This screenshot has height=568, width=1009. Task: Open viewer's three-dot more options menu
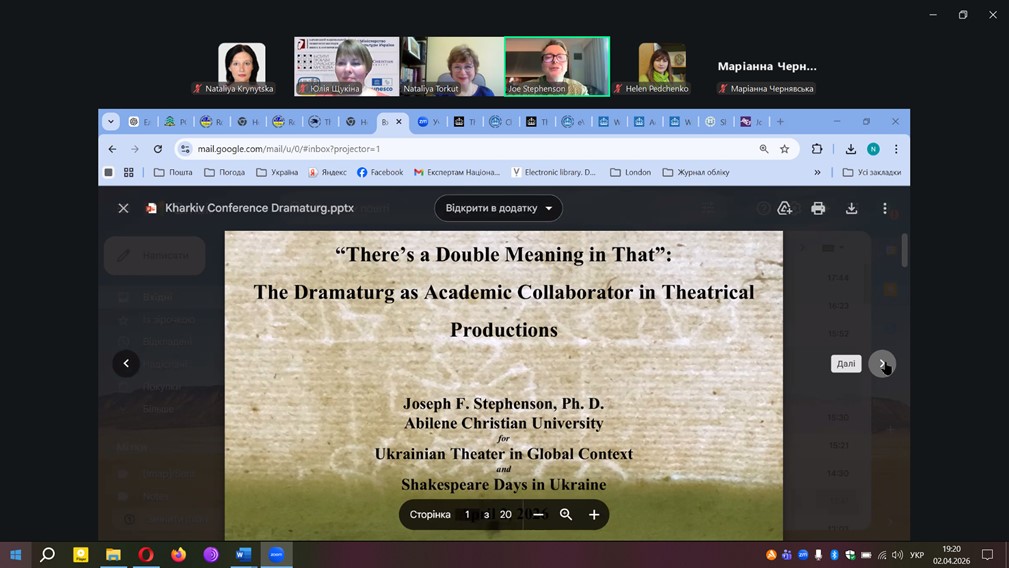(884, 208)
